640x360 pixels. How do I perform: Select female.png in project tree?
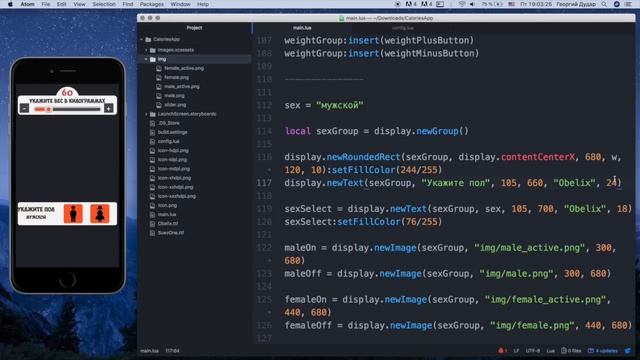tap(176, 77)
